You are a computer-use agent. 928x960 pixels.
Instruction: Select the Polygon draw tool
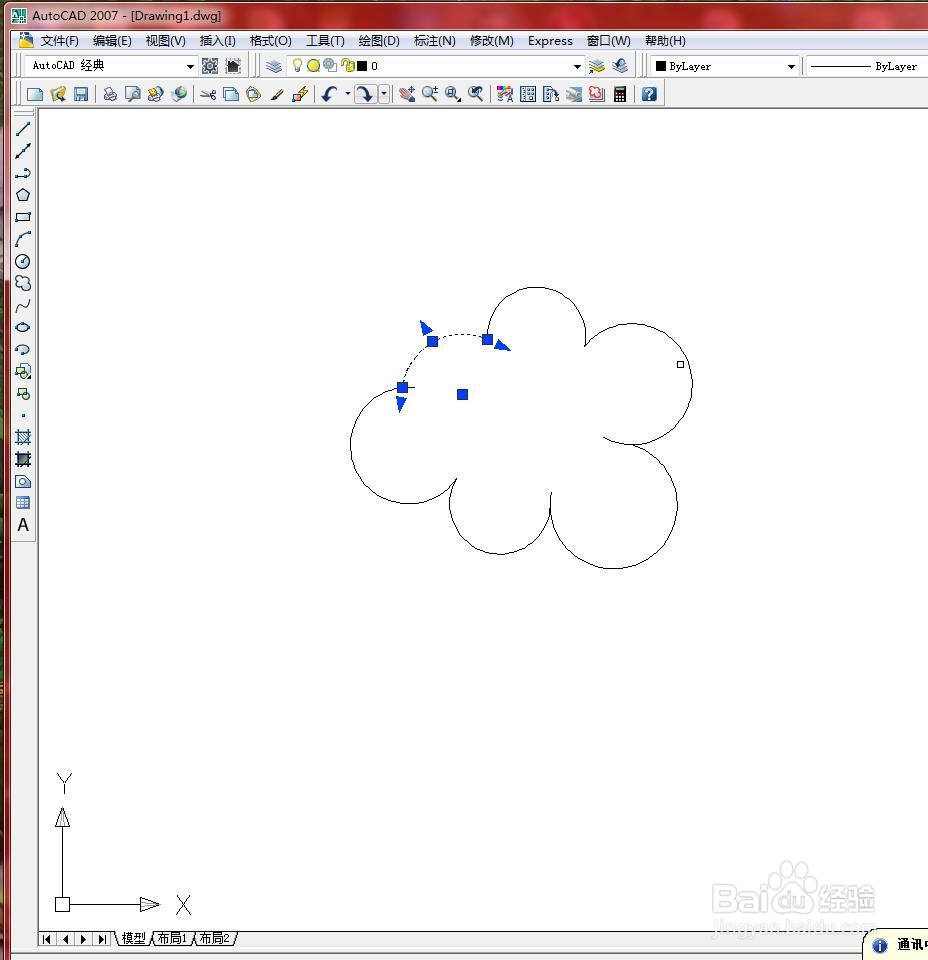pos(23,195)
